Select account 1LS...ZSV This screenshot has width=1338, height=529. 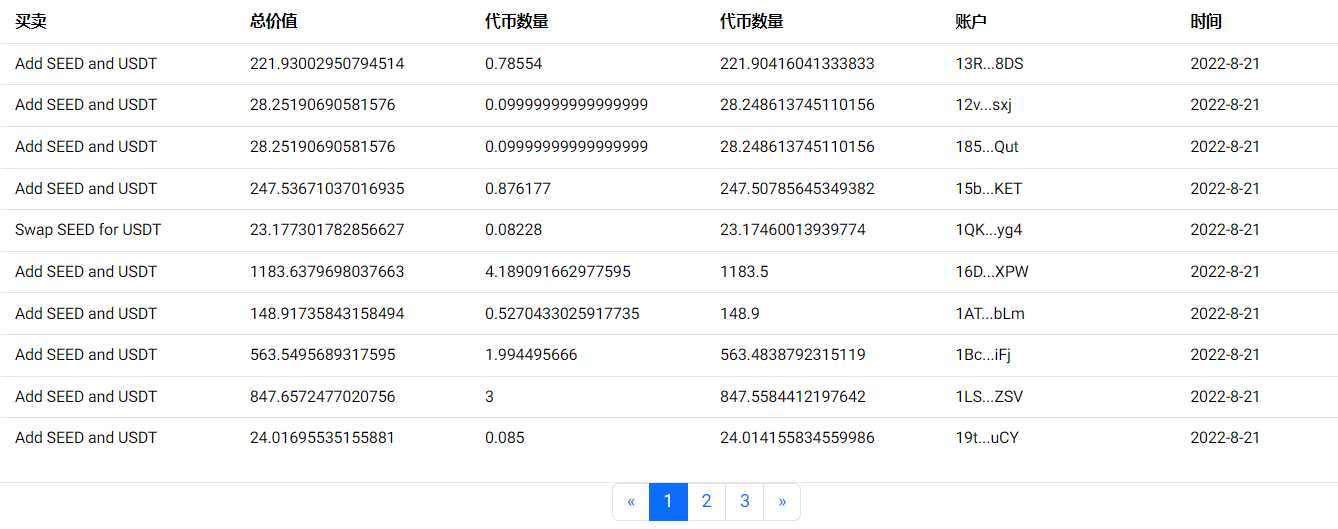tap(989, 397)
